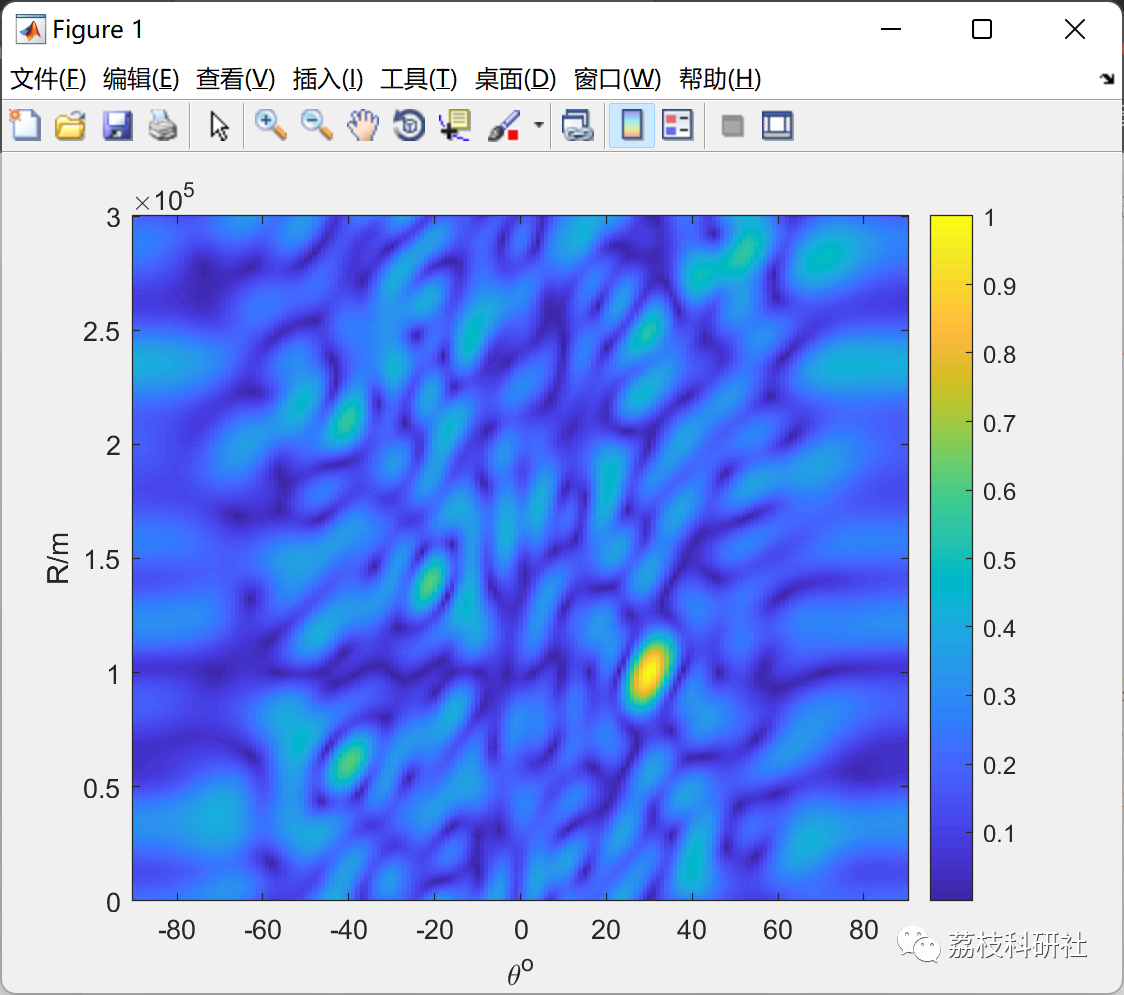Minimize the Figure 1 window
Viewport: 1124px width, 995px height.
[890, 29]
